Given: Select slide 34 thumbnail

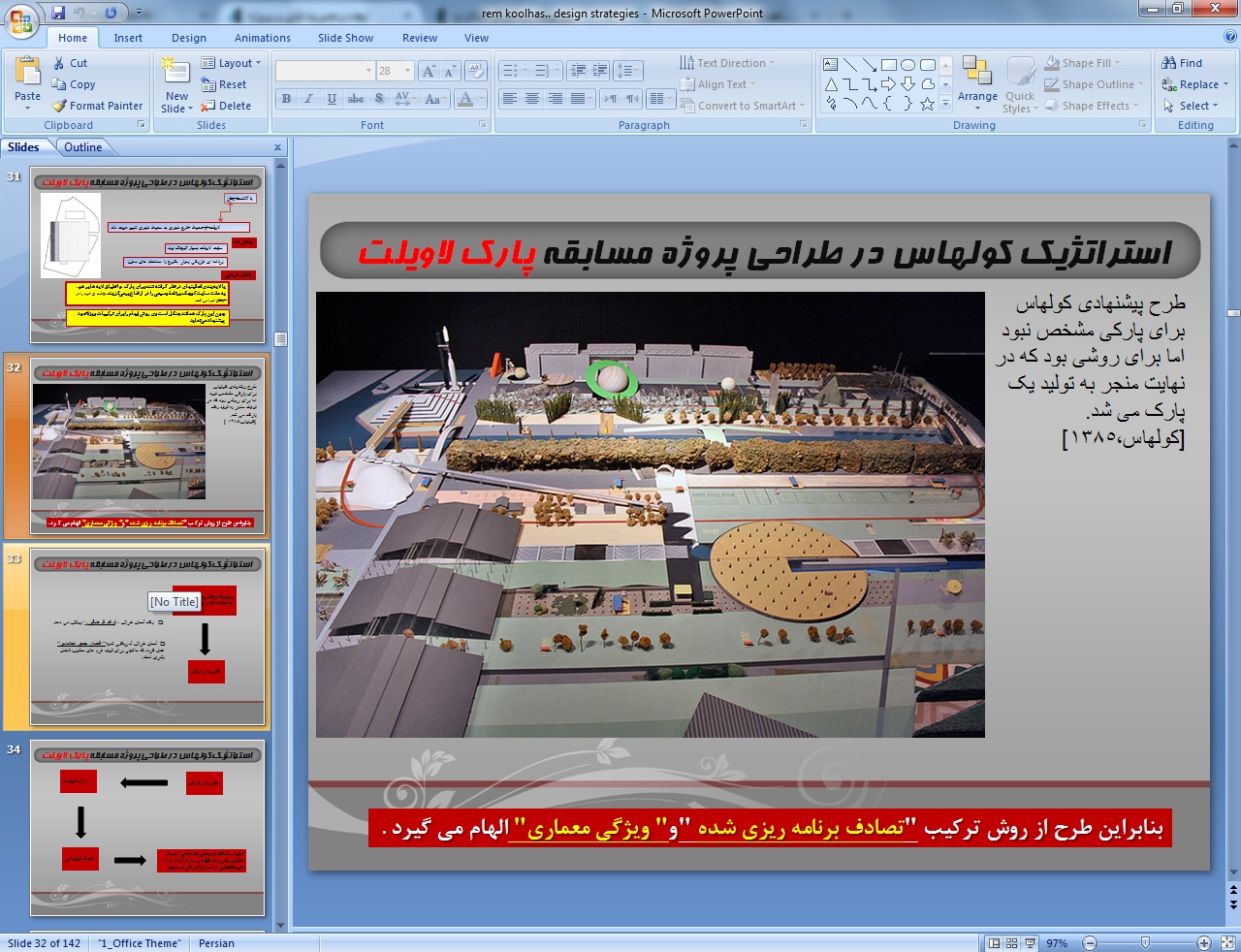Looking at the screenshot, I should click(x=147, y=829).
